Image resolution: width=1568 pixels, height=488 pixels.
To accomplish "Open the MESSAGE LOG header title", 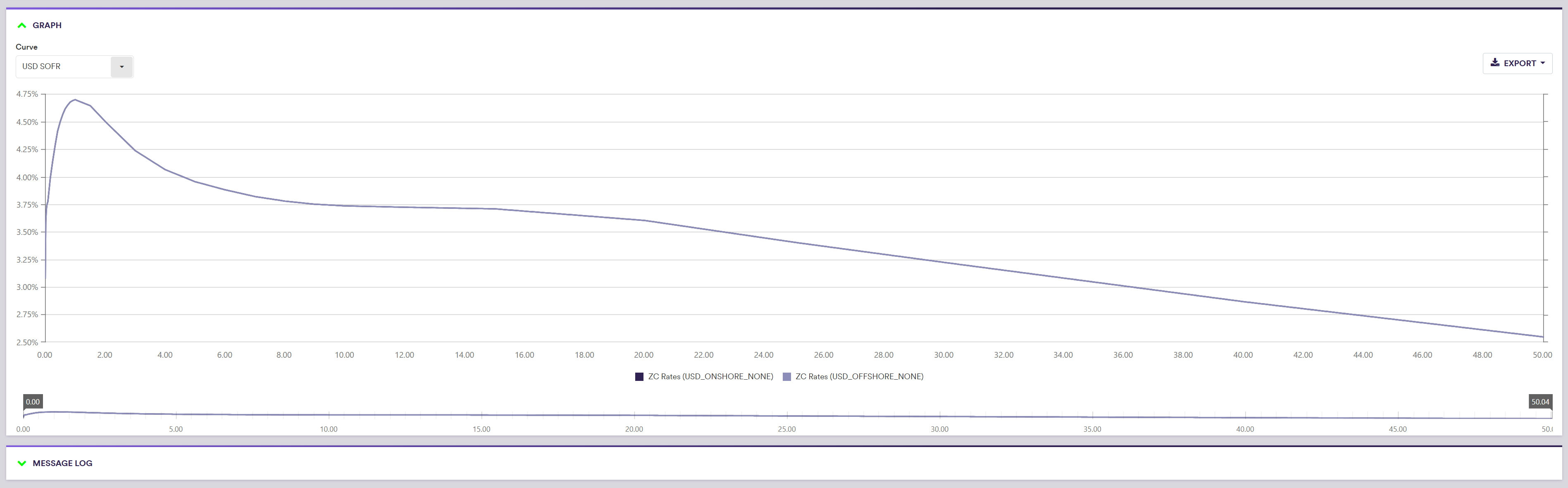I will [x=62, y=463].
